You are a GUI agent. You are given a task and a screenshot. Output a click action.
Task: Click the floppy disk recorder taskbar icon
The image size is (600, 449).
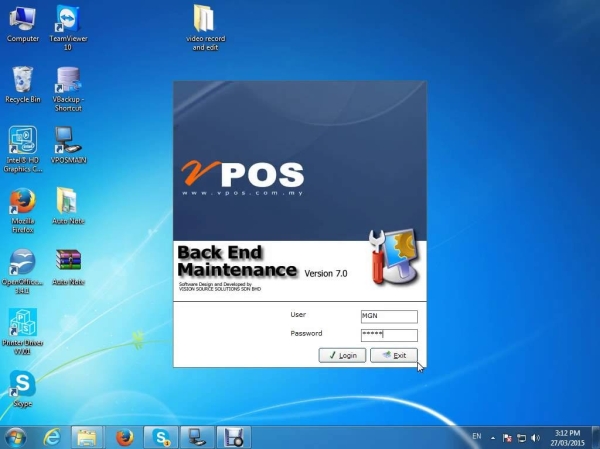click(x=234, y=437)
